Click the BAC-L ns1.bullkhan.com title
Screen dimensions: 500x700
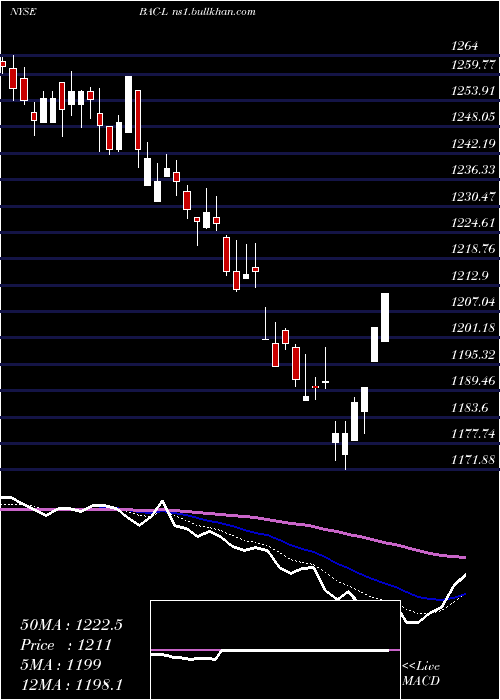[x=197, y=12]
